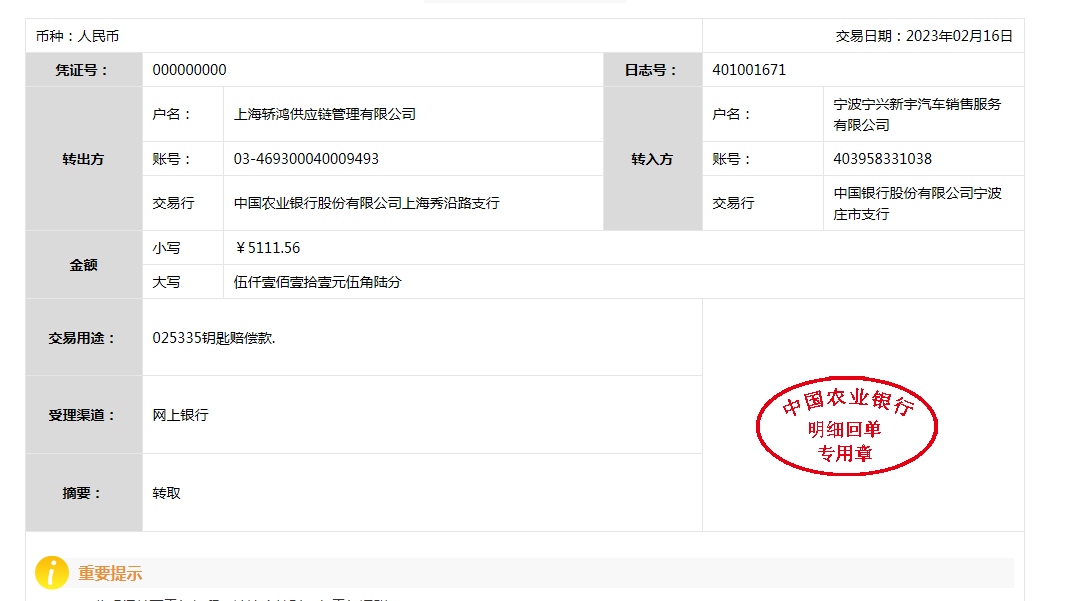Click the 转出方 header cell
This screenshot has height=601, width=1077.
coord(83,159)
